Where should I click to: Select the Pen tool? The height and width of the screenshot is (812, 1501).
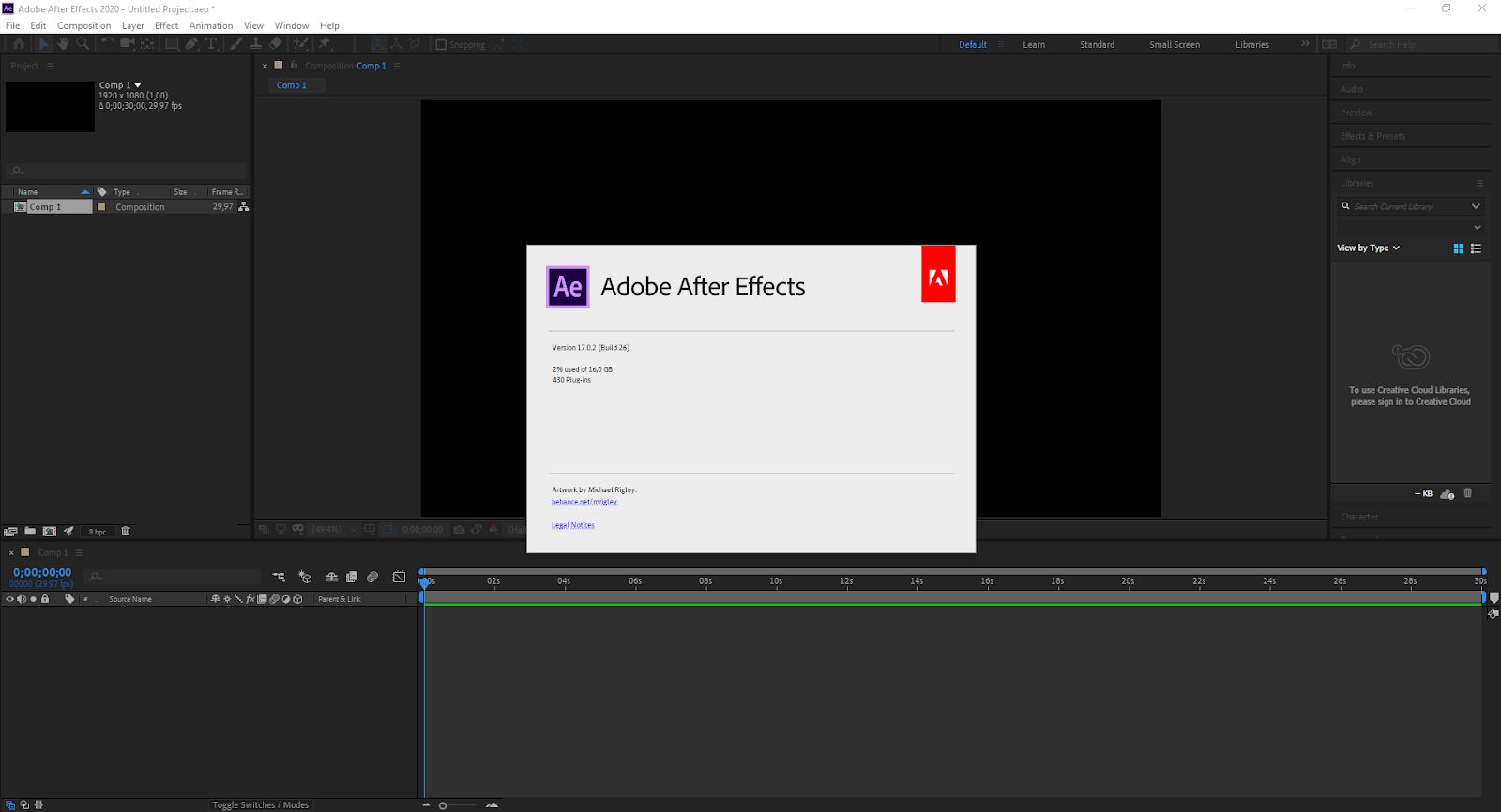(x=192, y=43)
